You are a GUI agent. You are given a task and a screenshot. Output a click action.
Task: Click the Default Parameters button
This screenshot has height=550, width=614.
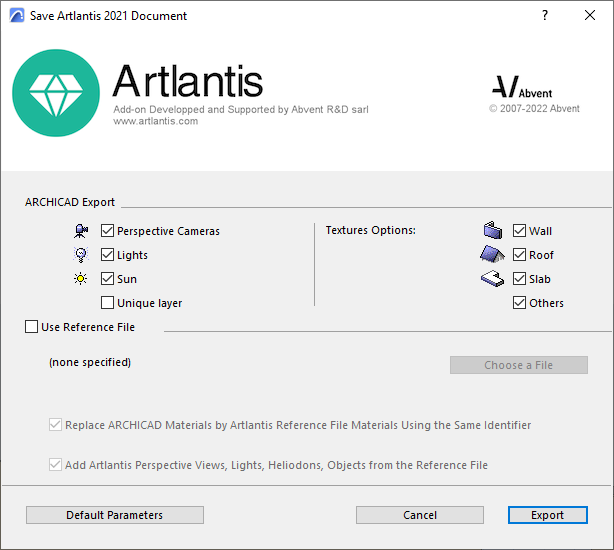click(x=115, y=515)
